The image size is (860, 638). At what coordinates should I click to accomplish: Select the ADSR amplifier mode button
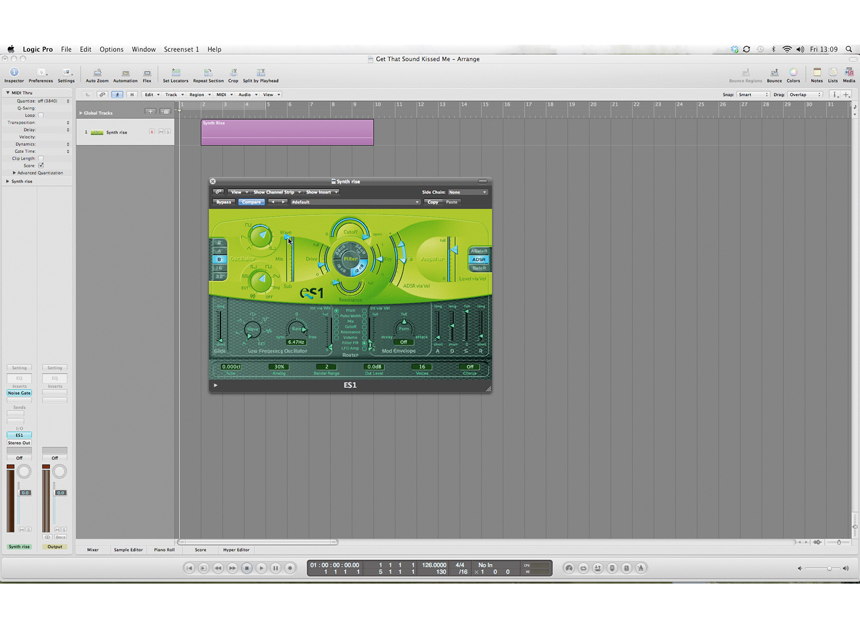(x=479, y=259)
